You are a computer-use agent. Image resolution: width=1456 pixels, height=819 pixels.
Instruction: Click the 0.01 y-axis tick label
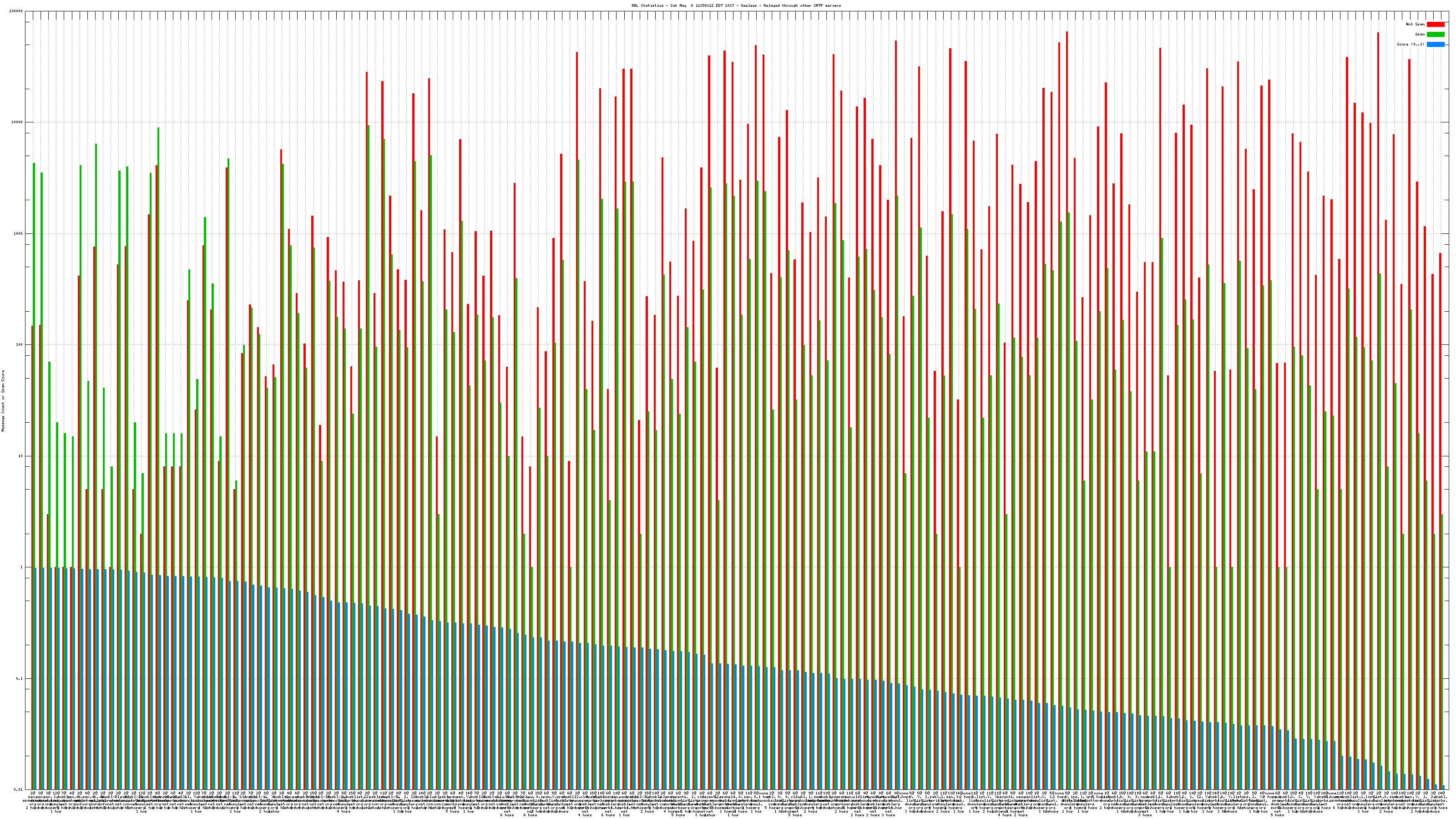coord(18,789)
